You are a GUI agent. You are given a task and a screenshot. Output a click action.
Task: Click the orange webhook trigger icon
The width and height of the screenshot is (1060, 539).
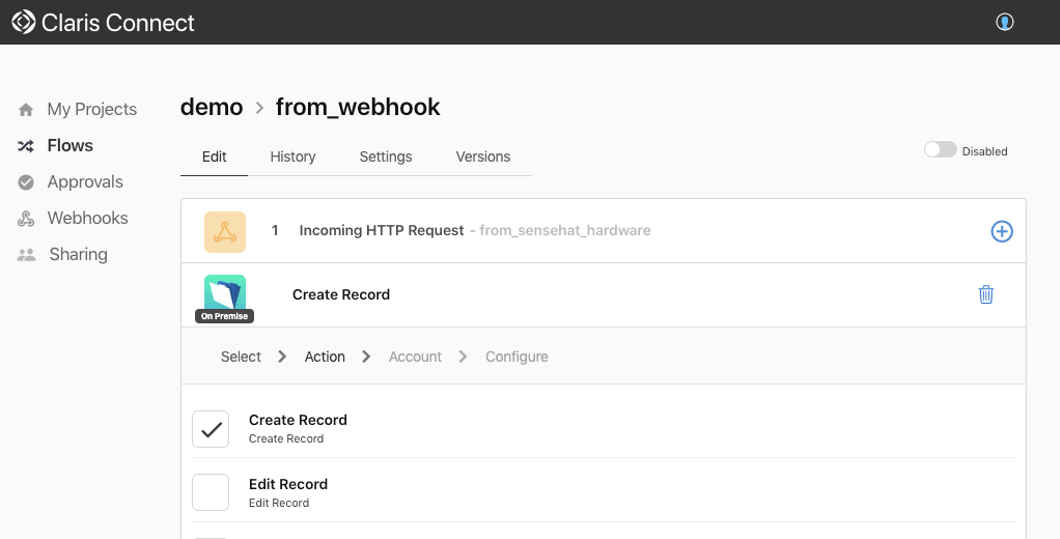225,232
